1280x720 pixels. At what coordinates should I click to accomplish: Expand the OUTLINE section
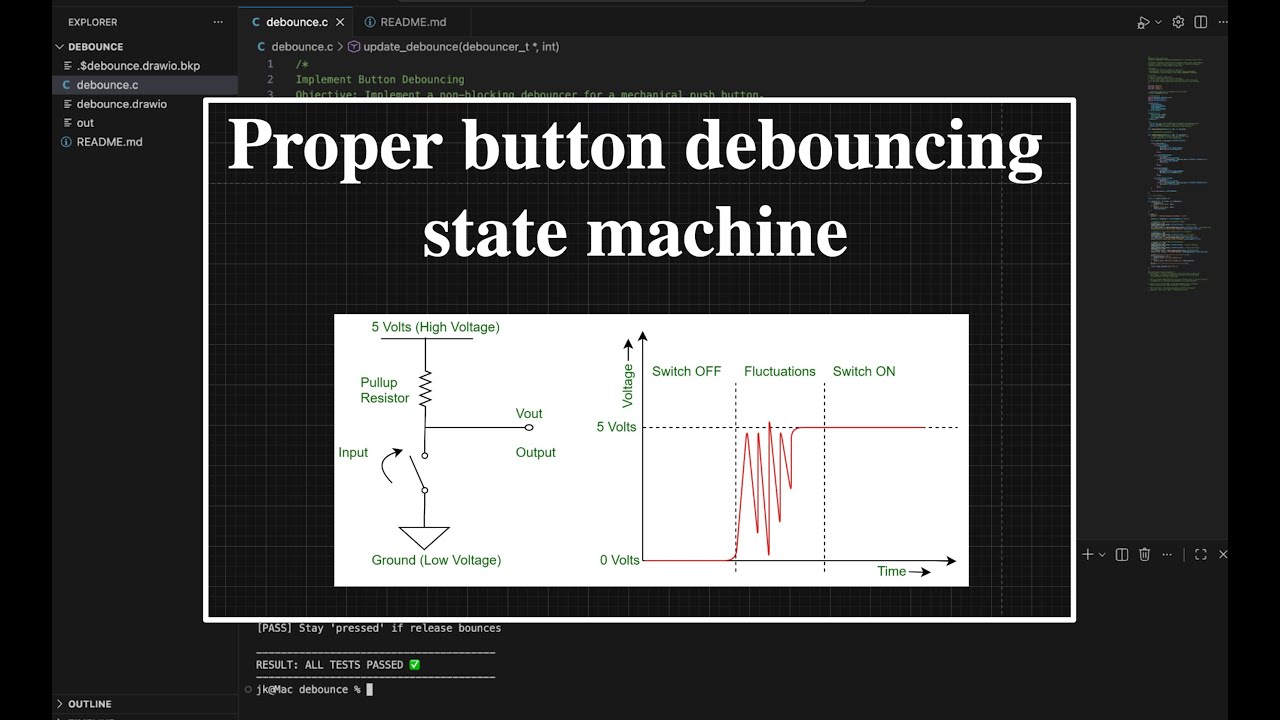(x=145, y=704)
